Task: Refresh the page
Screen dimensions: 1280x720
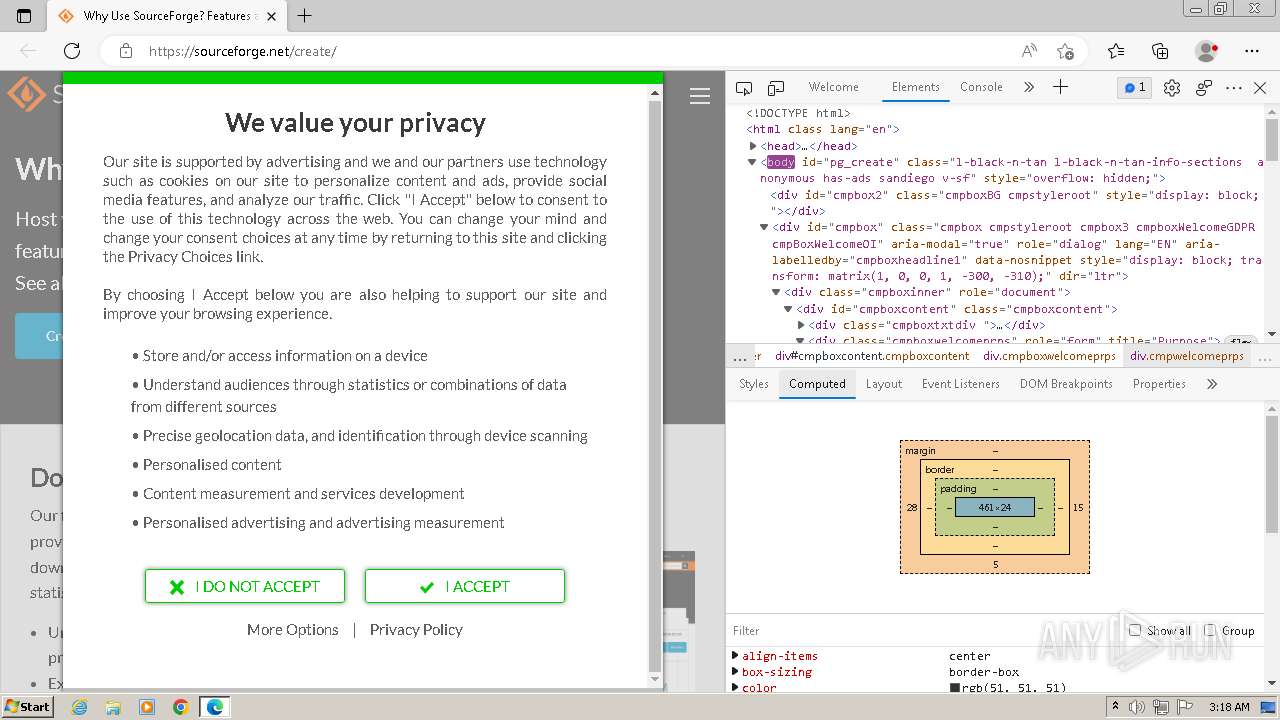Action: (72, 51)
